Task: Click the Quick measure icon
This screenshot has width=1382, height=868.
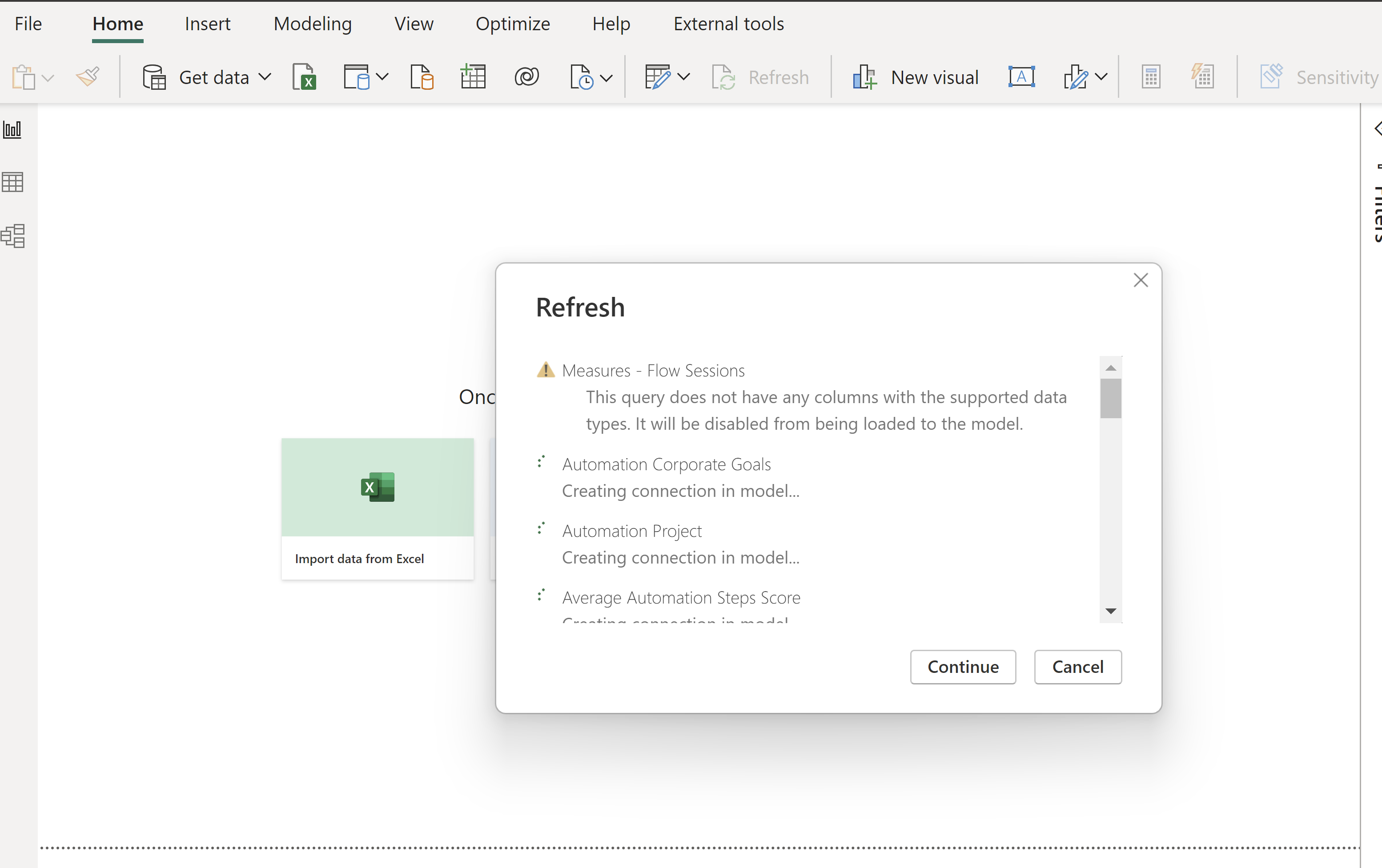Action: click(1202, 77)
